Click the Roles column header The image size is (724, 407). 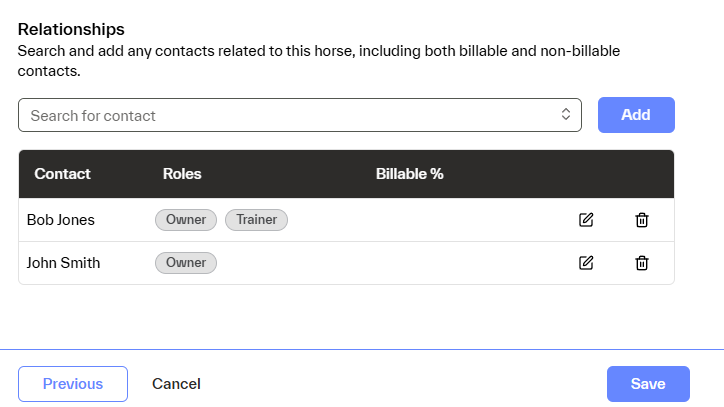(182, 174)
